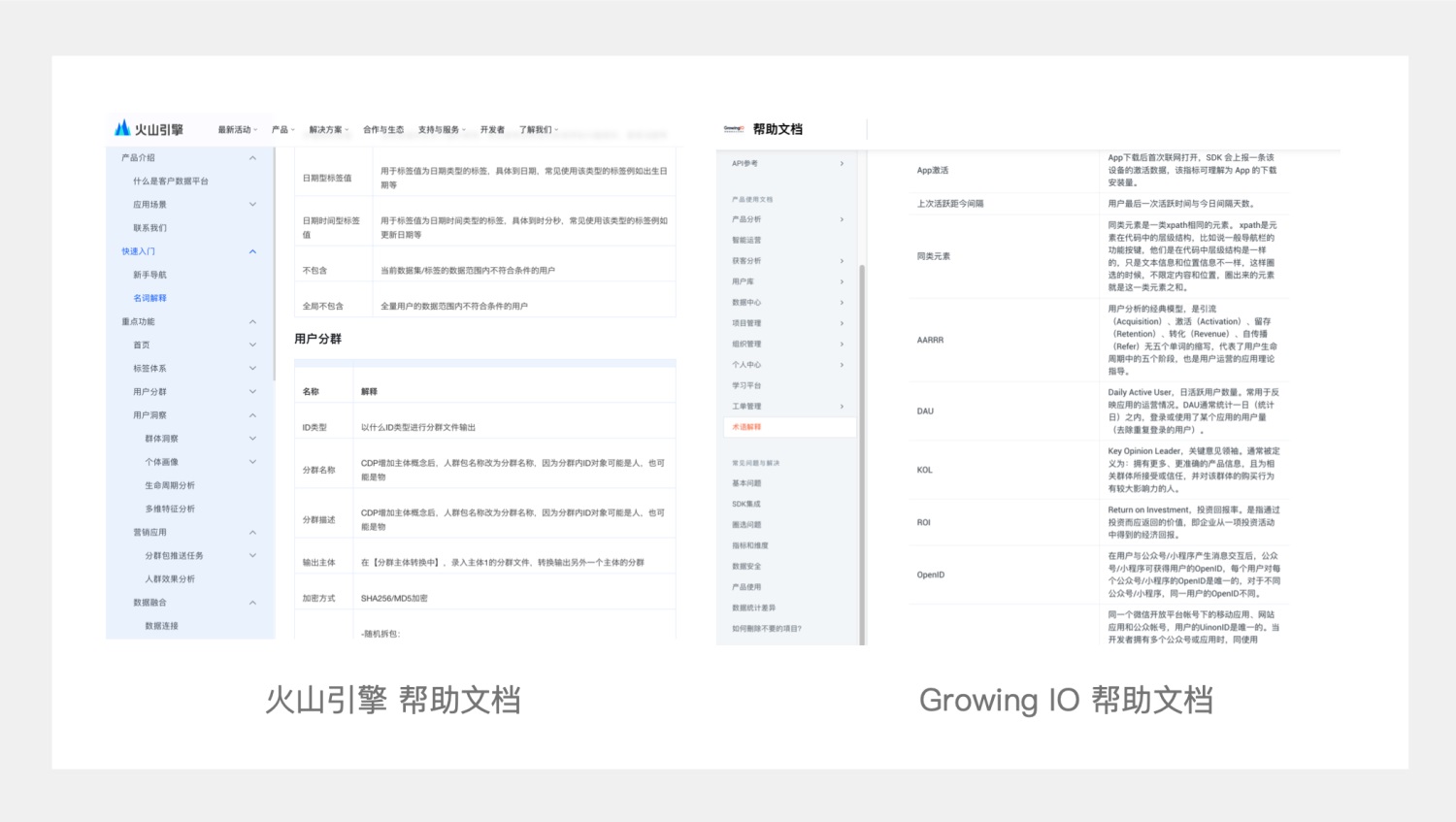This screenshot has width=1456, height=822.
Task: Expand 产品分析 arrow in GrowingIO sidebar
Action: tap(842, 219)
